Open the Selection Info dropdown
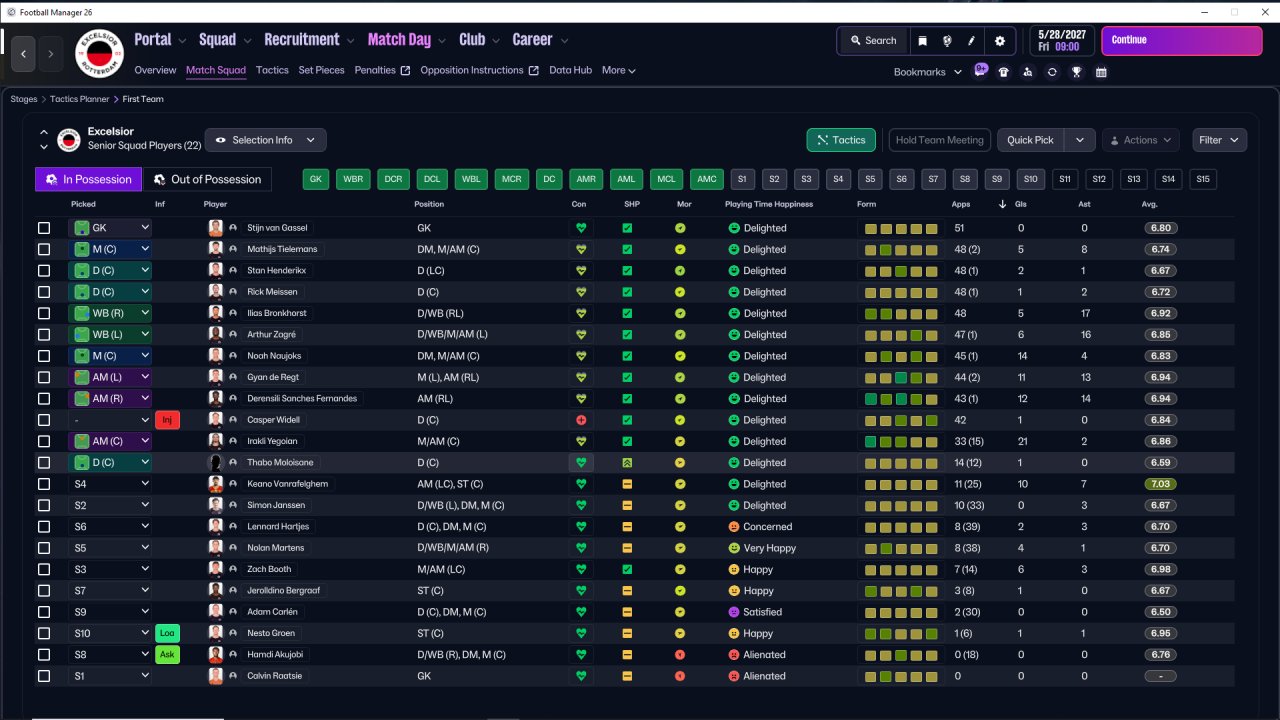The height and width of the screenshot is (720, 1280). pos(265,140)
